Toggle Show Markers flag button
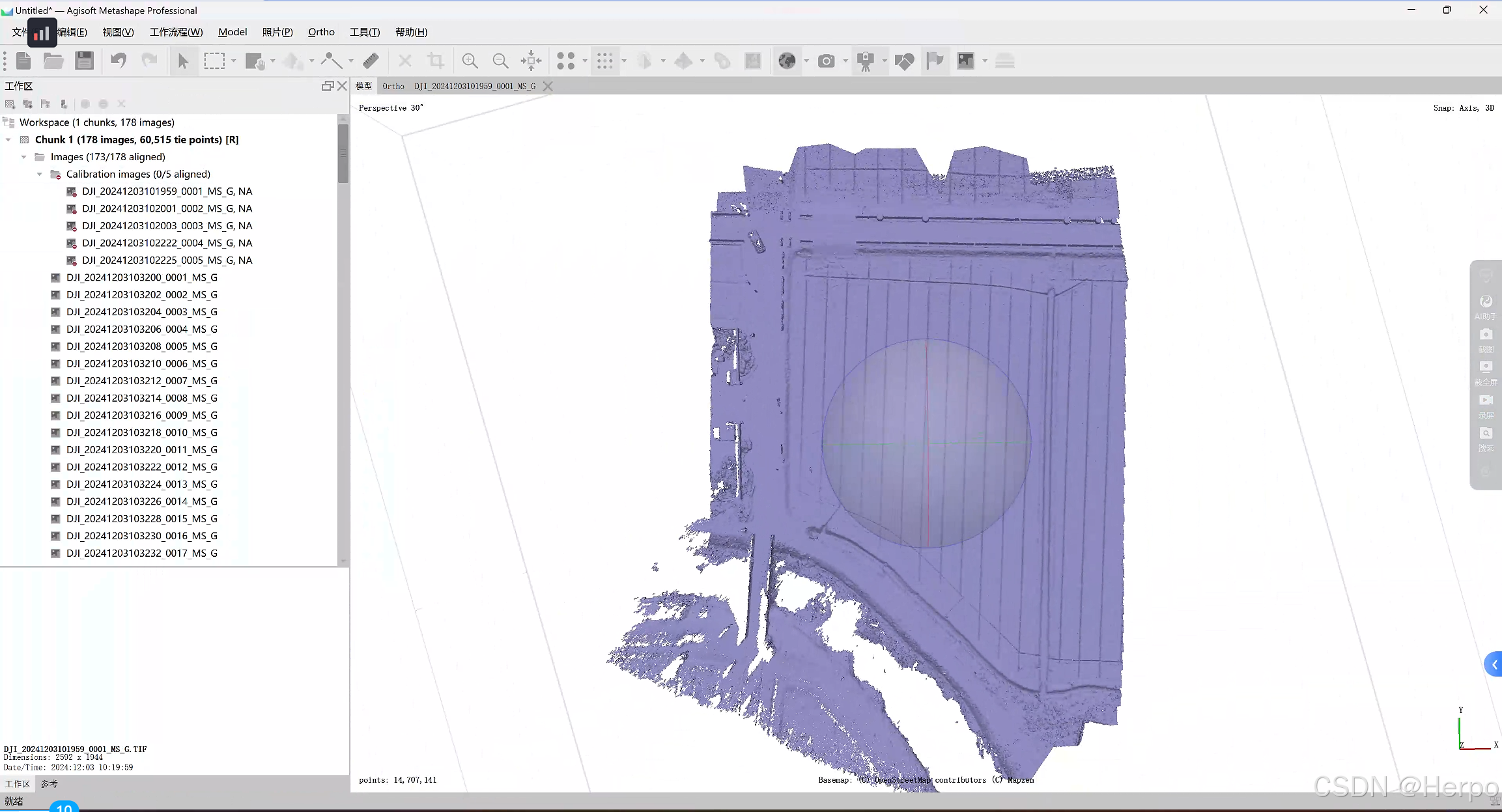1502x812 pixels. 935,61
